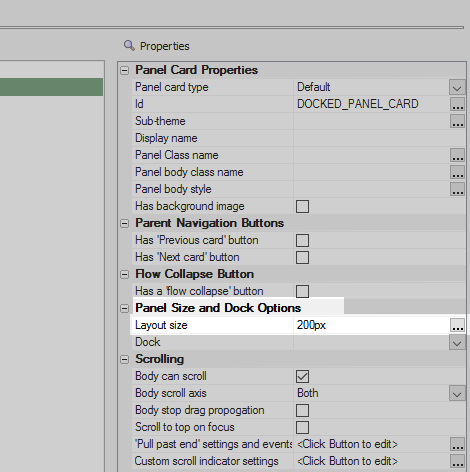The height and width of the screenshot is (472, 470).
Task: Select the green highlighted item in left list
Action: coord(51,87)
